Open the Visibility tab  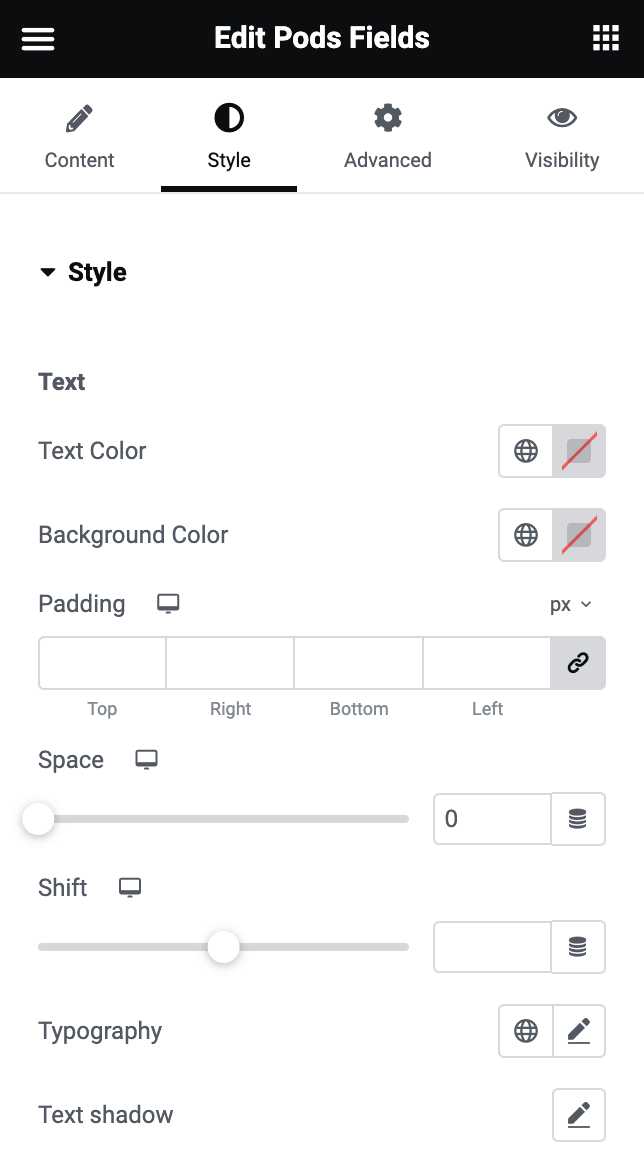[x=562, y=138]
